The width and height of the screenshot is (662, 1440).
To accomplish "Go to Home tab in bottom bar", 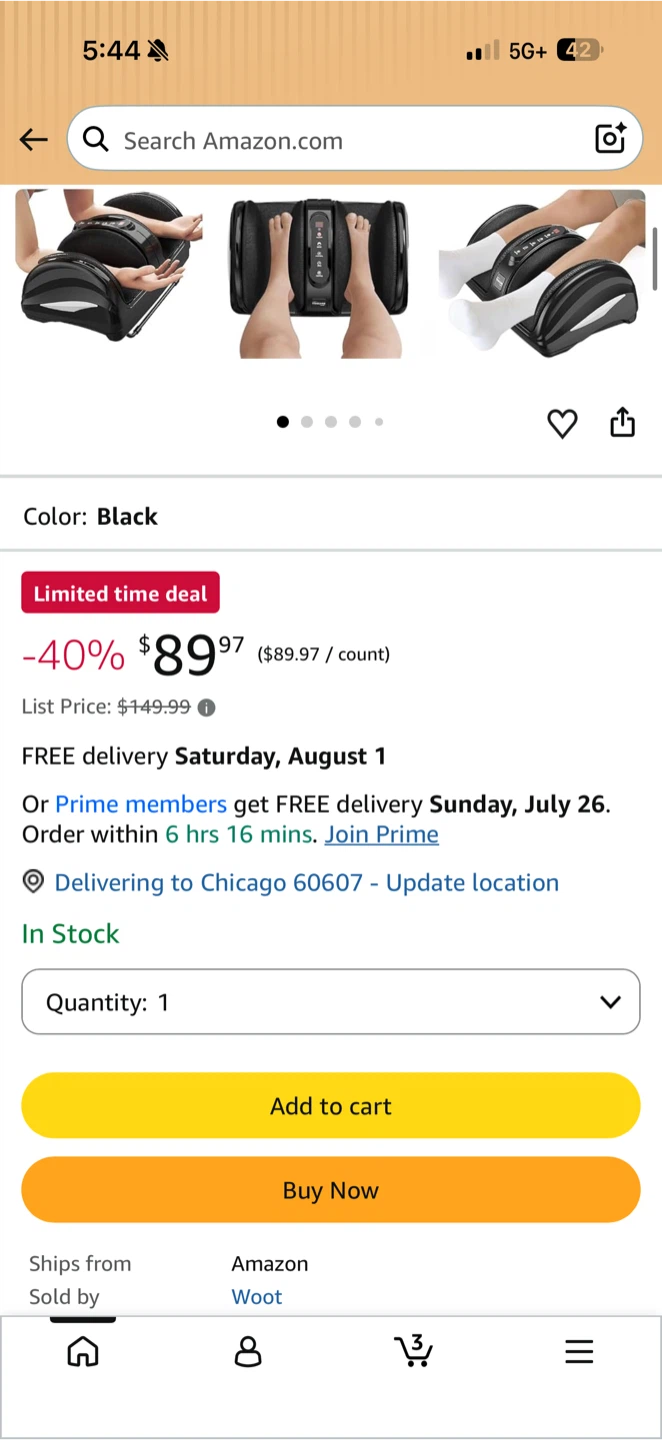I will click(x=83, y=1352).
